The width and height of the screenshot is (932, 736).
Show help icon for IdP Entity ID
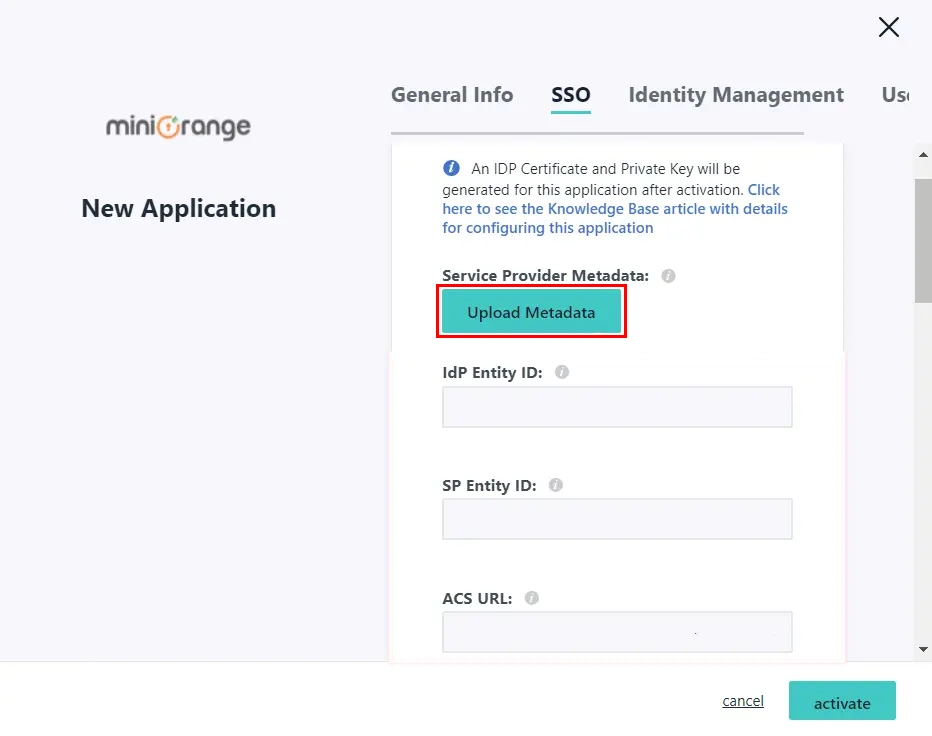click(x=562, y=372)
